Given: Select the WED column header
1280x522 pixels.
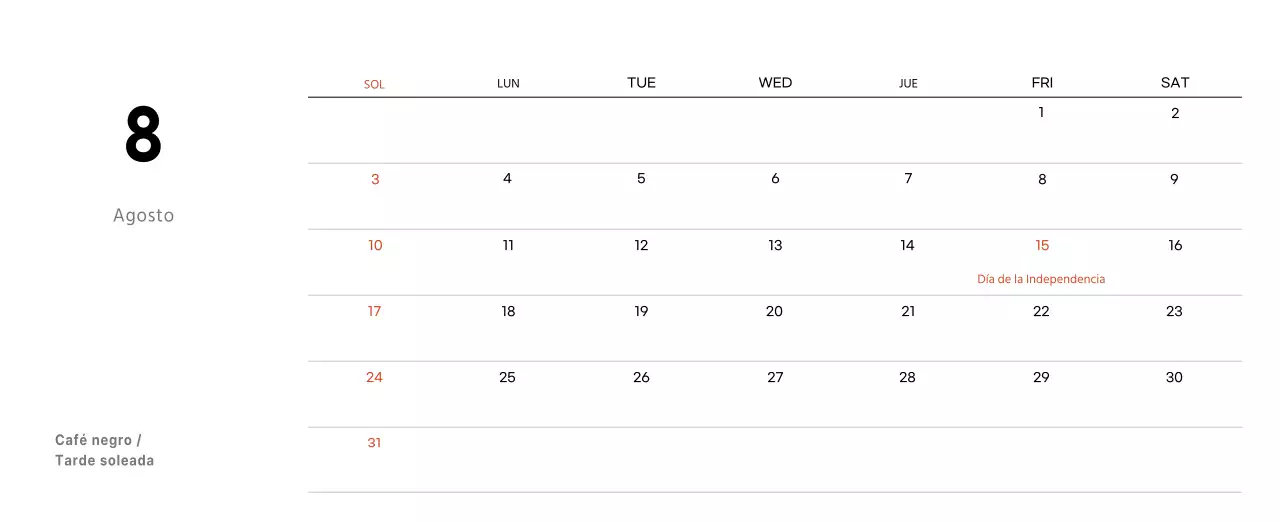Looking at the screenshot, I should coord(775,83).
